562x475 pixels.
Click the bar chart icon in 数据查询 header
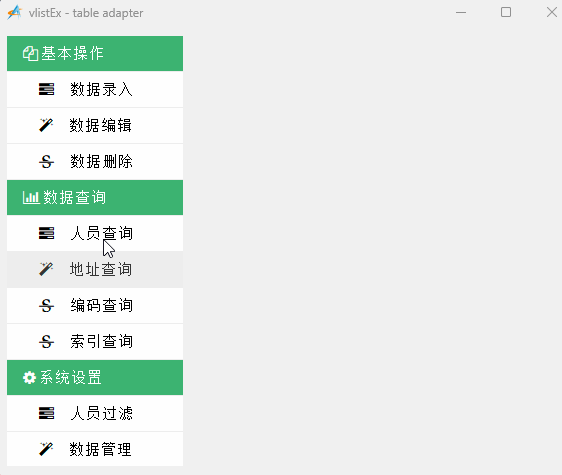(31, 198)
